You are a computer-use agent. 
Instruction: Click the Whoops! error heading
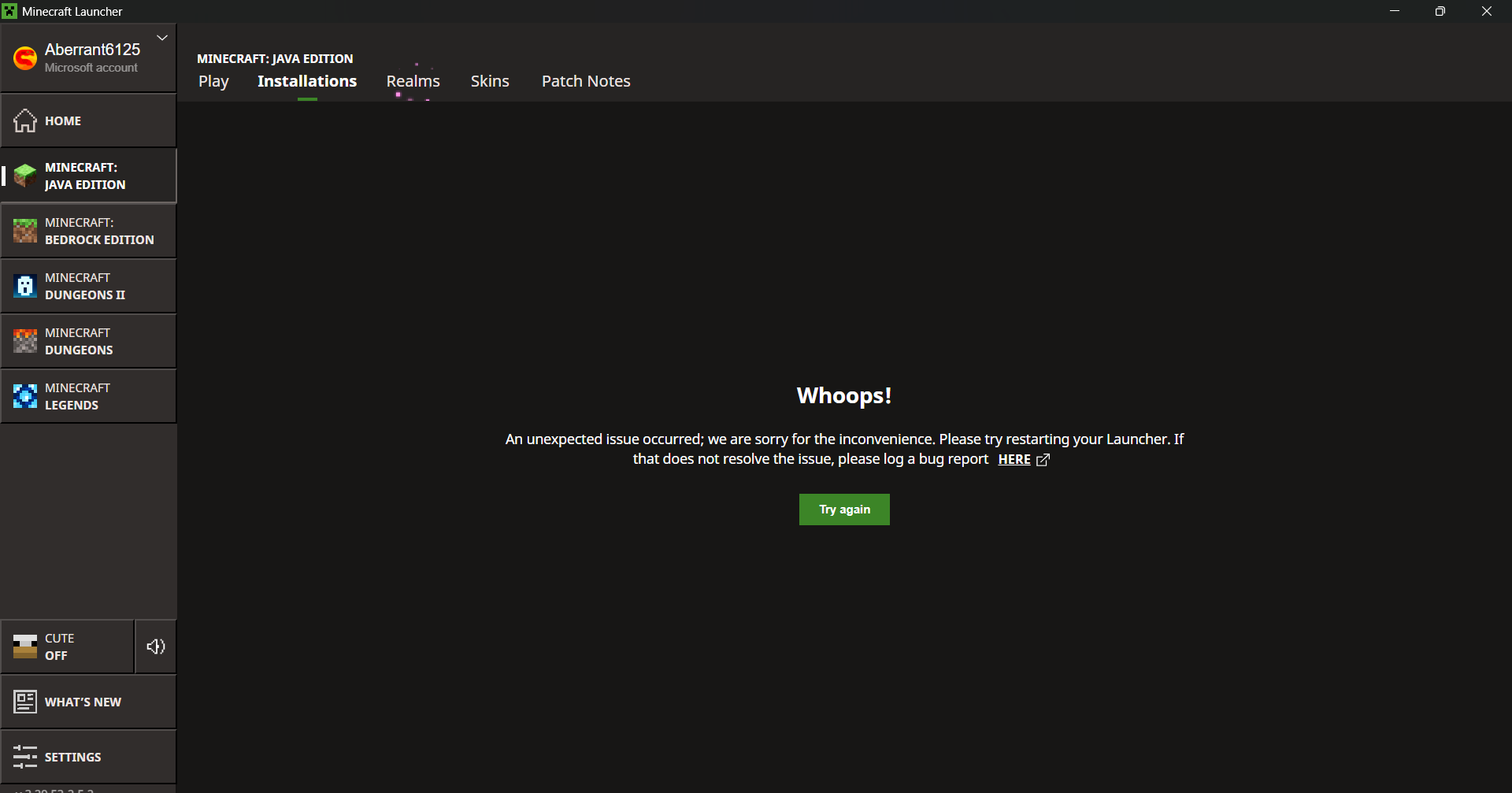tap(844, 395)
